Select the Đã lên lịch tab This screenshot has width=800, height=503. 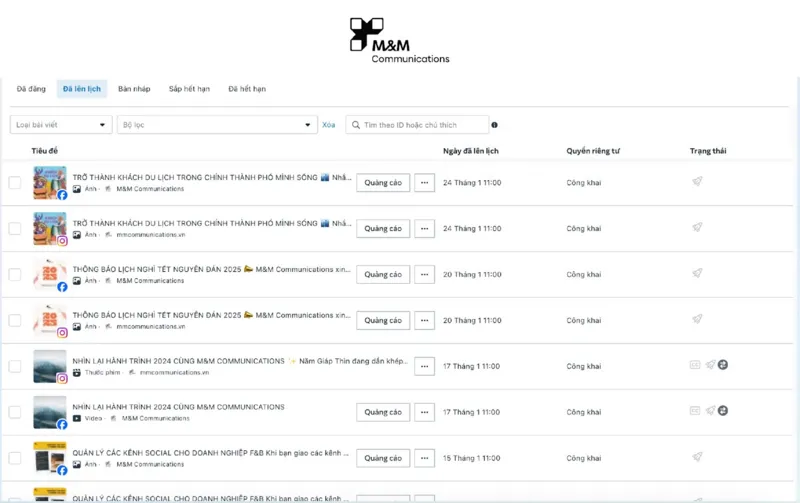coord(82,89)
